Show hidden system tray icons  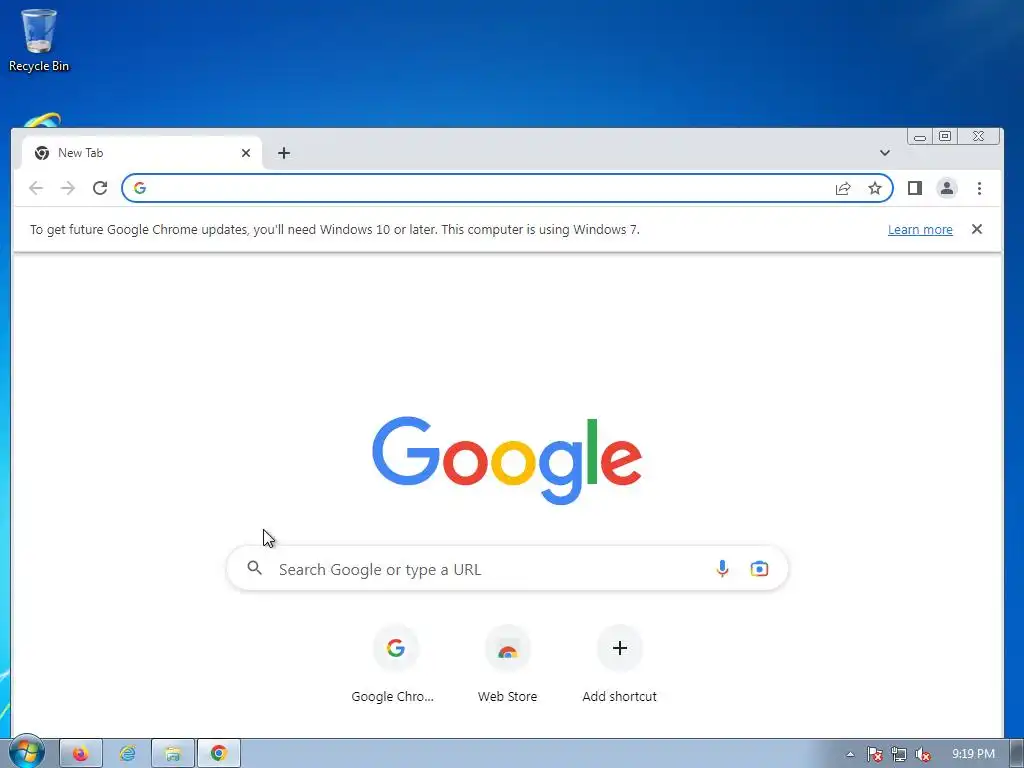point(850,754)
